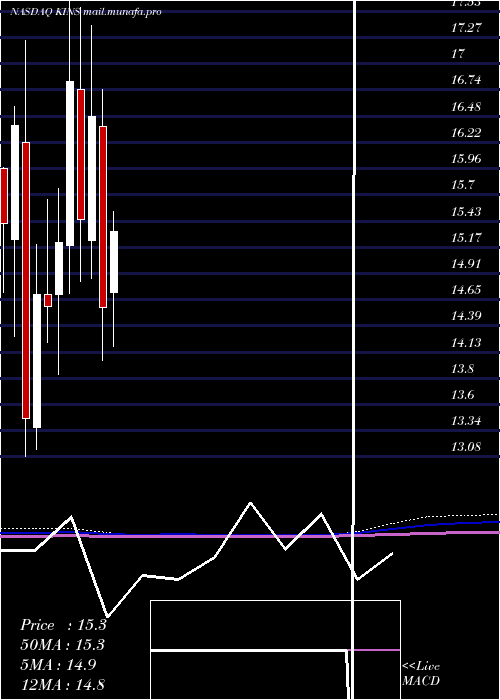The width and height of the screenshot is (500, 700).
Task: Click the 13.8 price axis label
Action: (x=462, y=369)
